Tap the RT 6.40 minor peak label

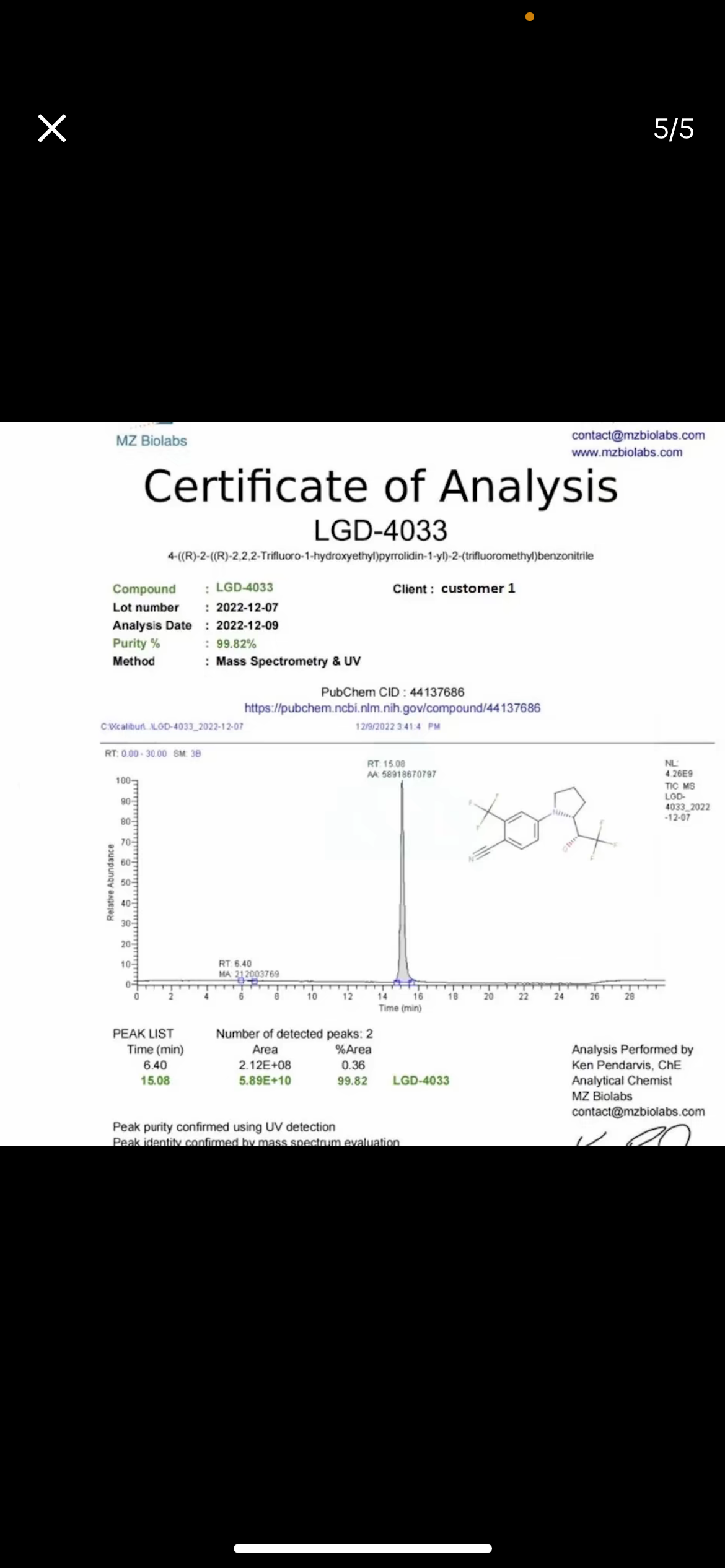tap(235, 964)
